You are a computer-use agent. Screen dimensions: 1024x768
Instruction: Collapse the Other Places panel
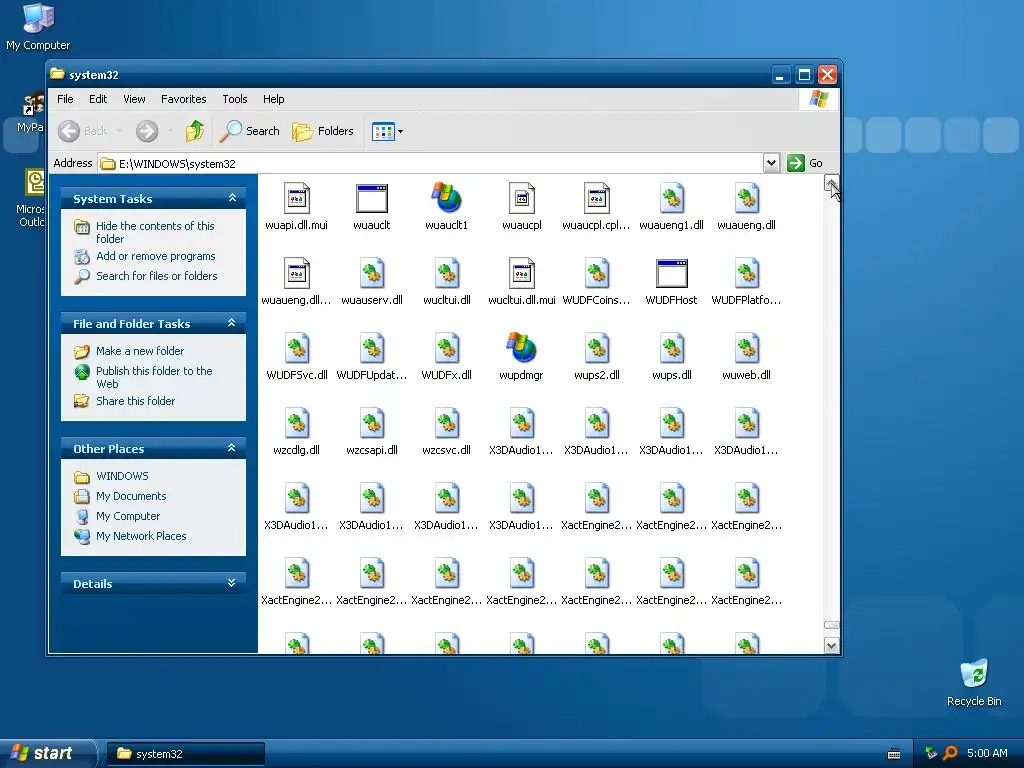[x=231, y=448]
